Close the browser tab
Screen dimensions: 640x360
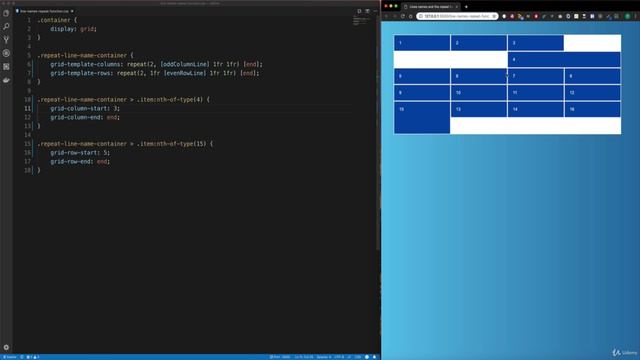click(x=456, y=7)
